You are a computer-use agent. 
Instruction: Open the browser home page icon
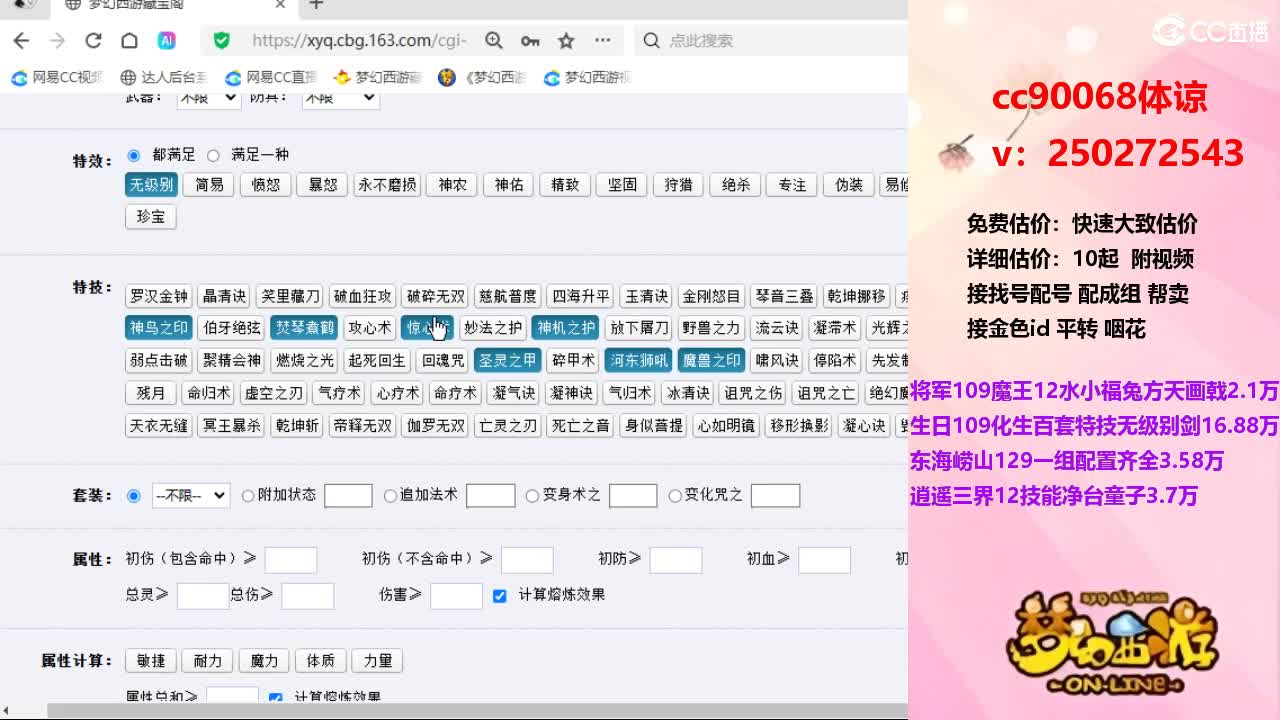point(129,40)
